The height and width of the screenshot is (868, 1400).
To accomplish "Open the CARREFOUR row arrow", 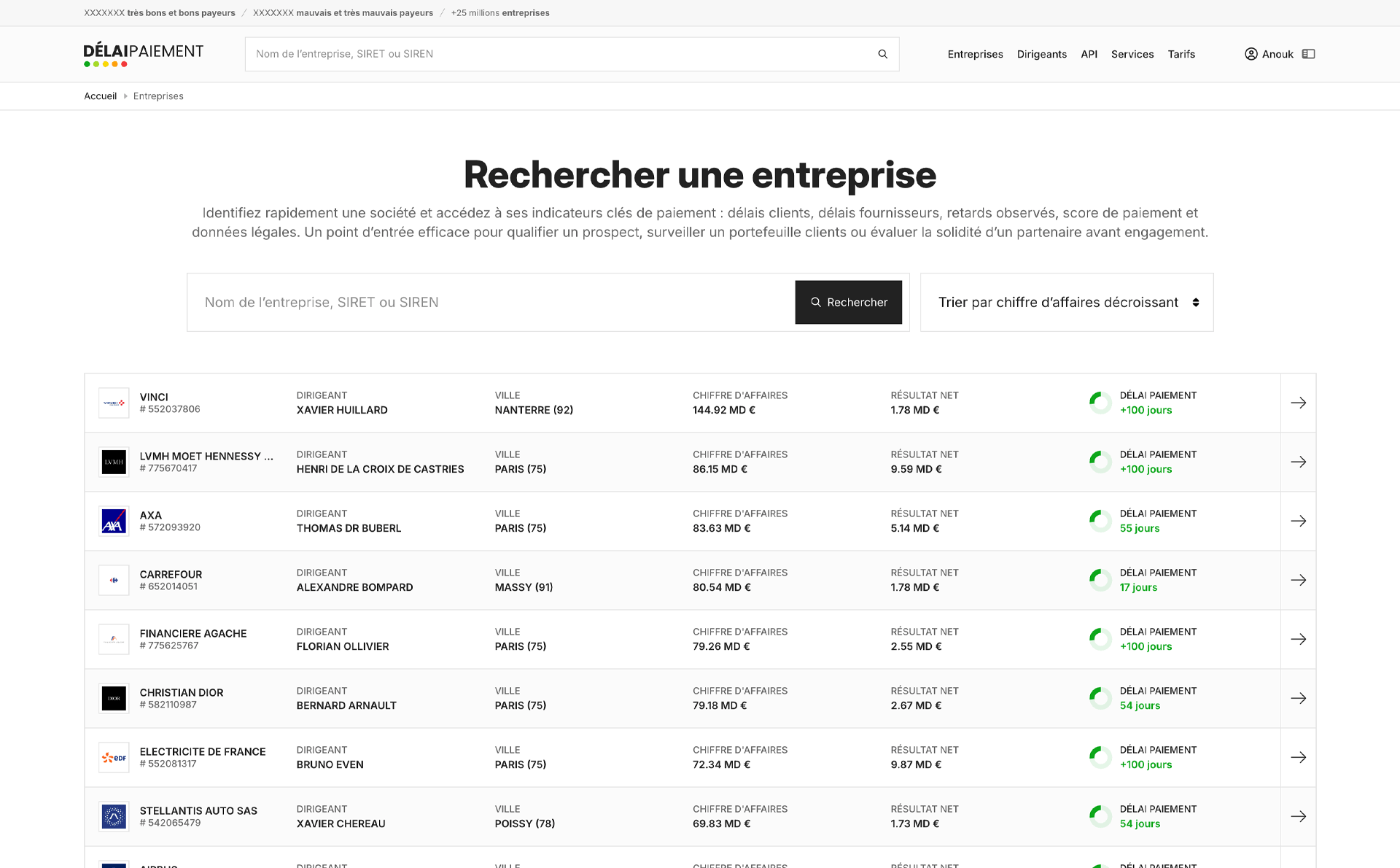I will click(1298, 580).
